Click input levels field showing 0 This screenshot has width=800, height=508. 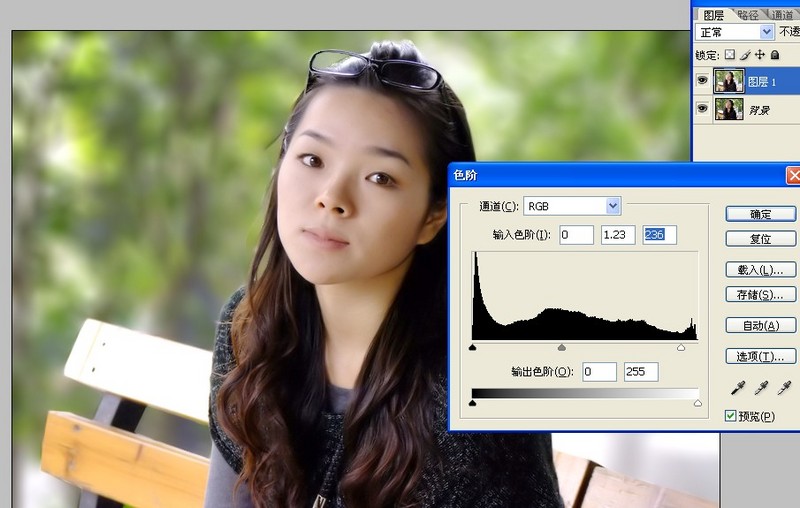[577, 235]
